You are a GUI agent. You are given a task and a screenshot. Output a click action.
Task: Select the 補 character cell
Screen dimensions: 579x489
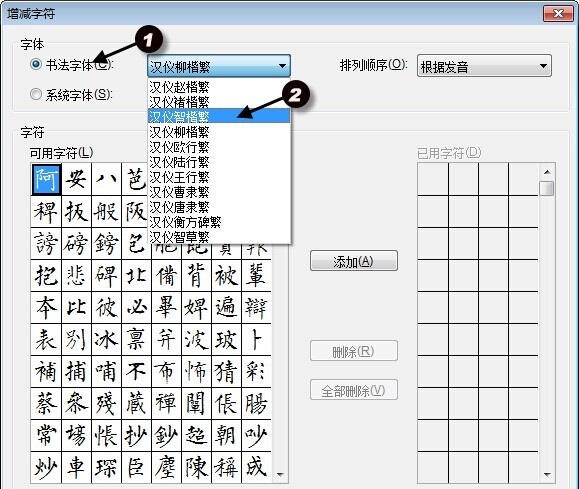(x=46, y=372)
